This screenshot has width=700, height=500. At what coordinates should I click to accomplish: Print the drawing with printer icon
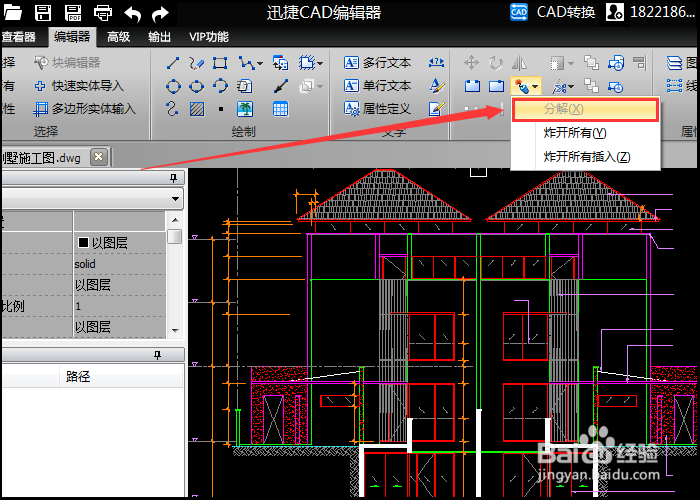(x=103, y=13)
